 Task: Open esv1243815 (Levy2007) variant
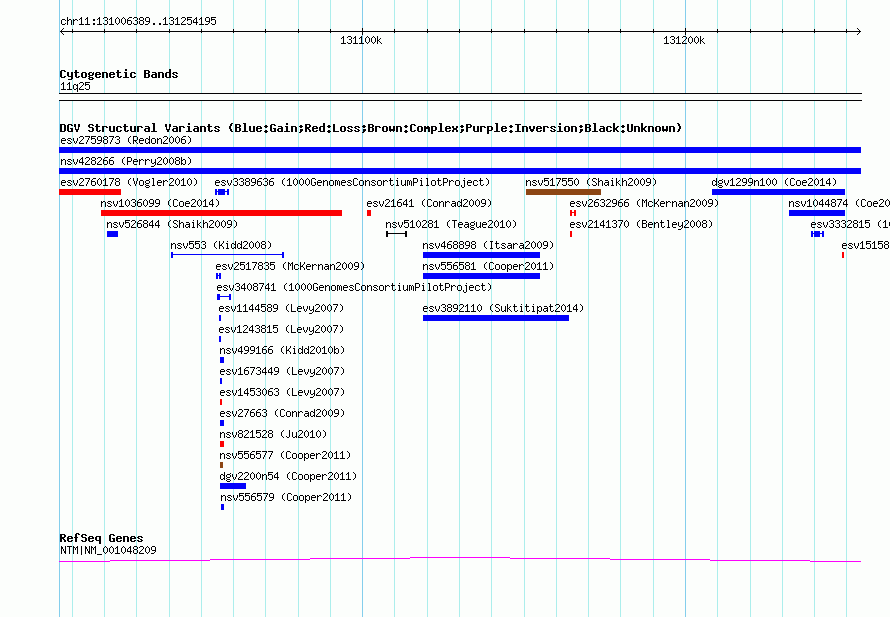[x=281, y=329]
